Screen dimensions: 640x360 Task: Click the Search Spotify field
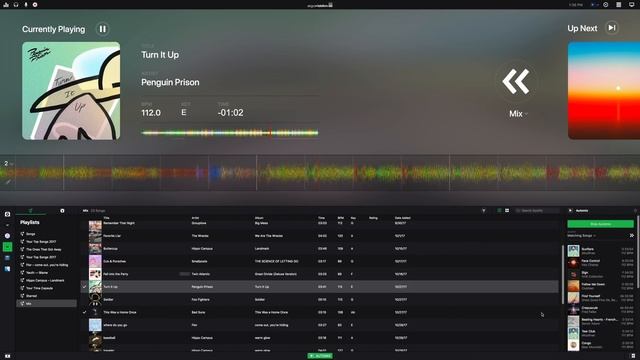pos(537,211)
